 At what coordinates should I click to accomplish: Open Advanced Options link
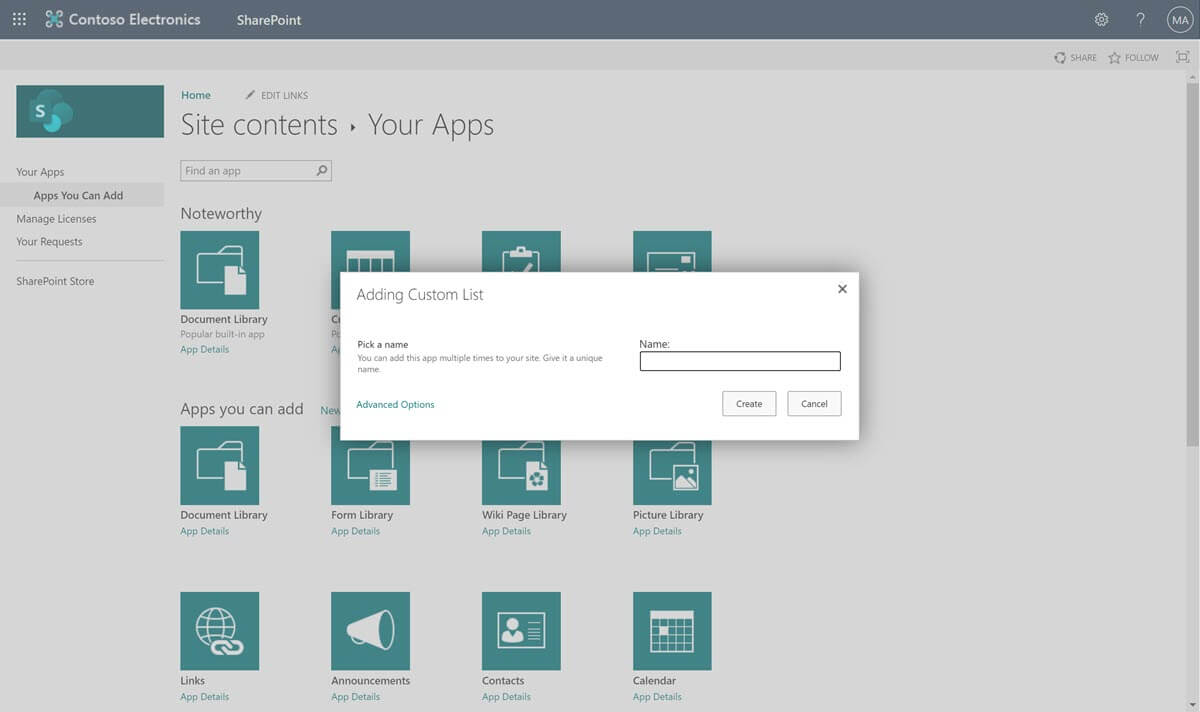395,404
